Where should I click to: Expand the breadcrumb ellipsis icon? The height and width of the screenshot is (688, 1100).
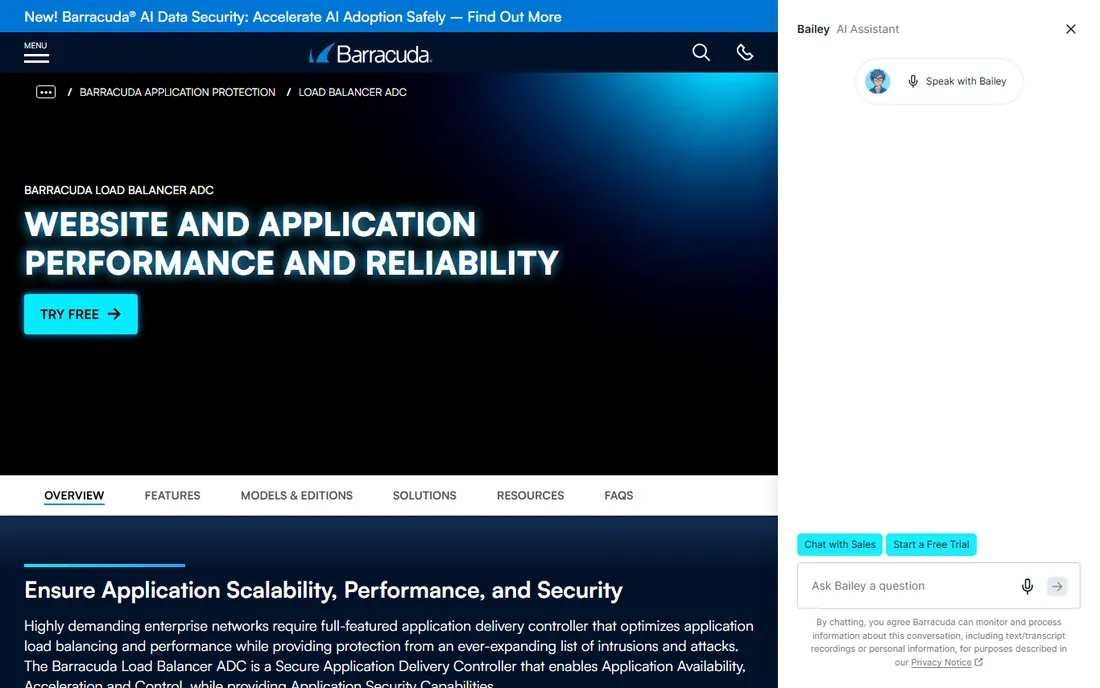click(46, 92)
